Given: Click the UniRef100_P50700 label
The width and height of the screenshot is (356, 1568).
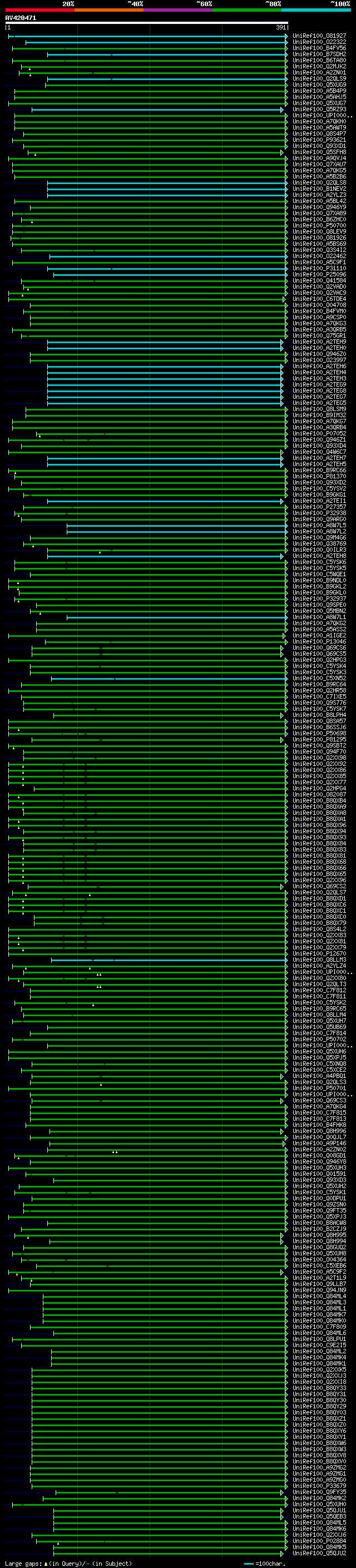Looking at the screenshot, I should (319, 225).
